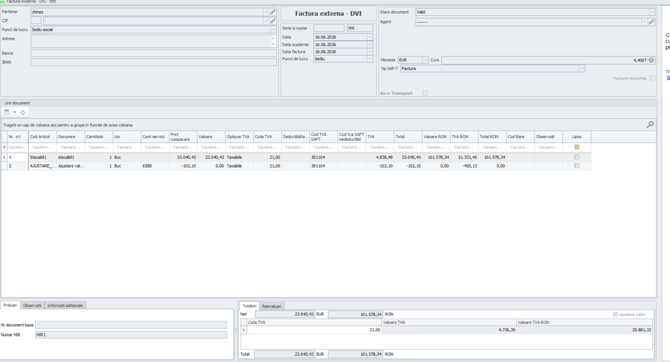
Task: Open the Data date picker dropdown
Action: (x=370, y=37)
